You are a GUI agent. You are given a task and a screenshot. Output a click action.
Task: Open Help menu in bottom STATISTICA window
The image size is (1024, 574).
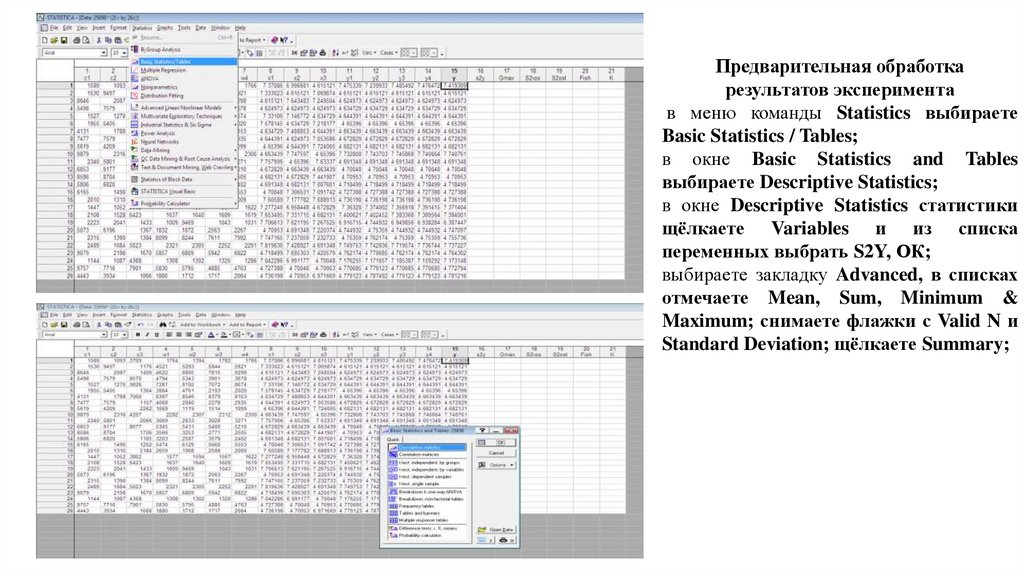pos(240,315)
